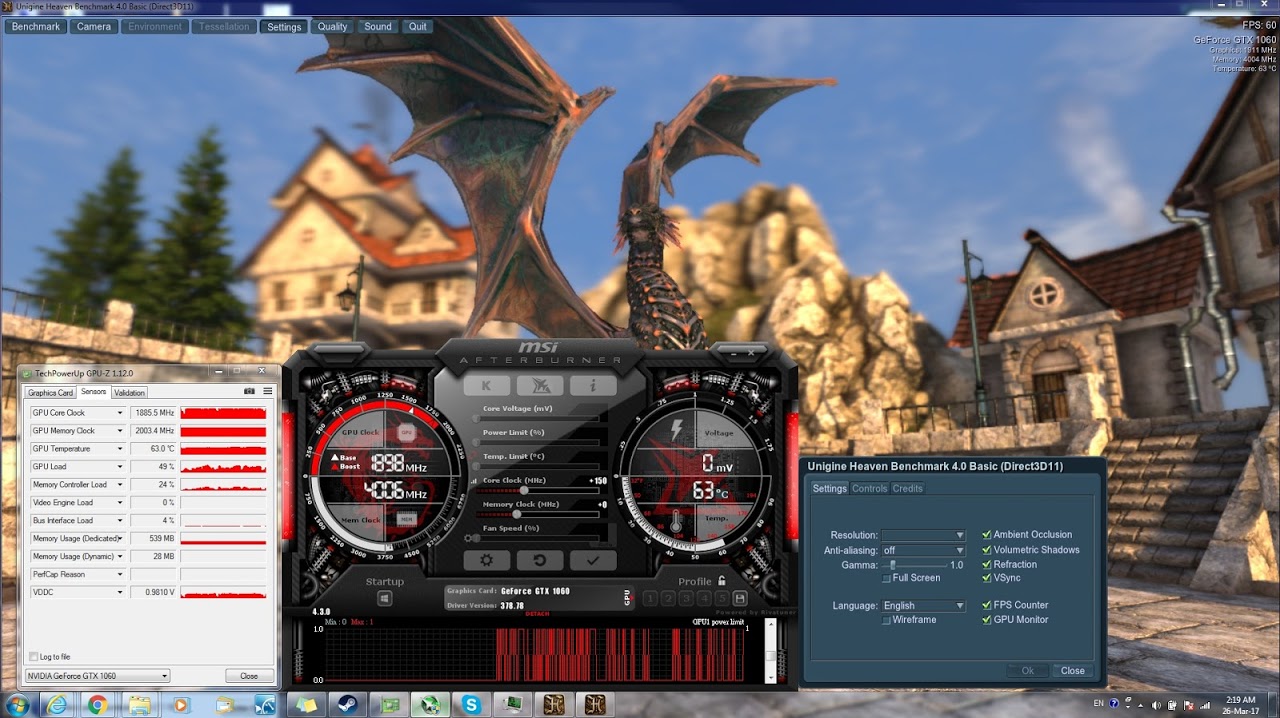Open the Windows Start button
The width and height of the screenshot is (1280, 718).
tap(17, 704)
